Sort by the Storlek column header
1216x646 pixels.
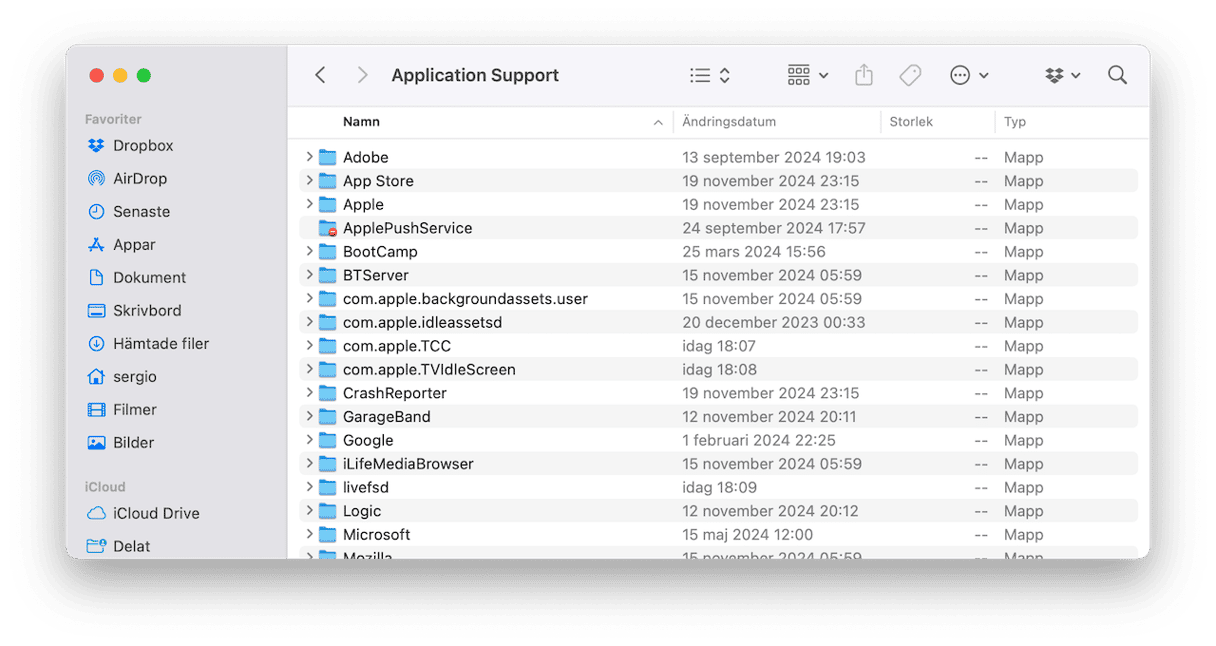pos(911,122)
